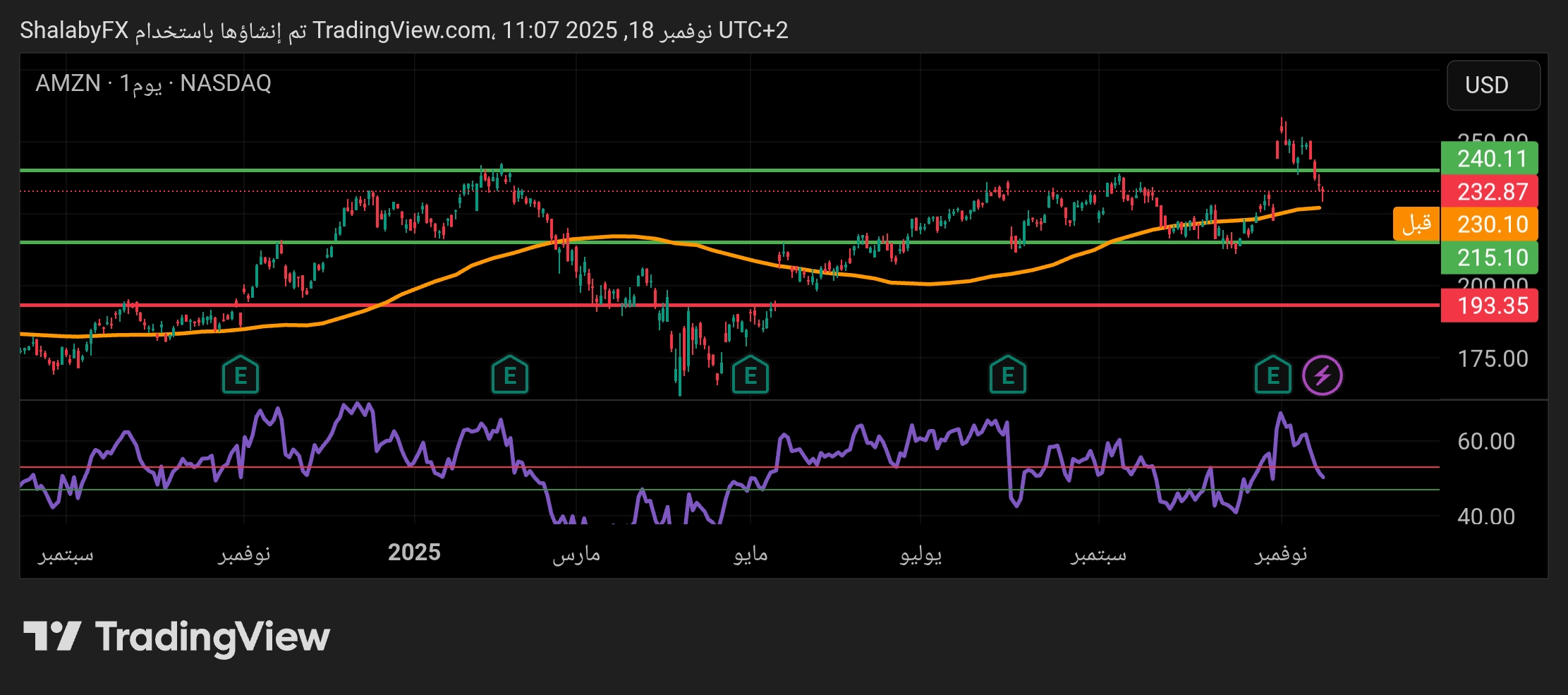Click the TradingView logo at the bottom
Screen dimensions: 1568x695
point(176,637)
